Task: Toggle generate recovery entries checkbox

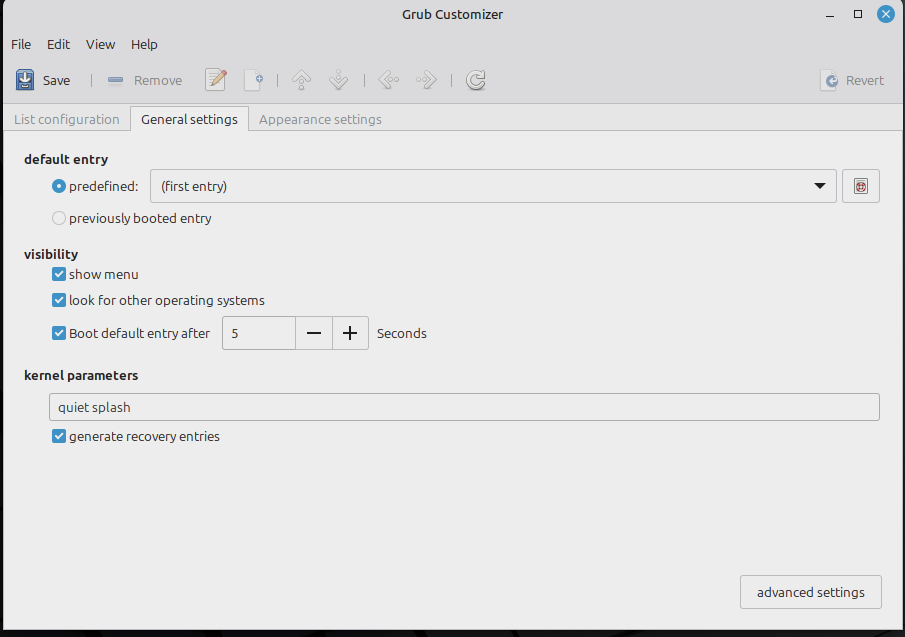Action: 59,436
